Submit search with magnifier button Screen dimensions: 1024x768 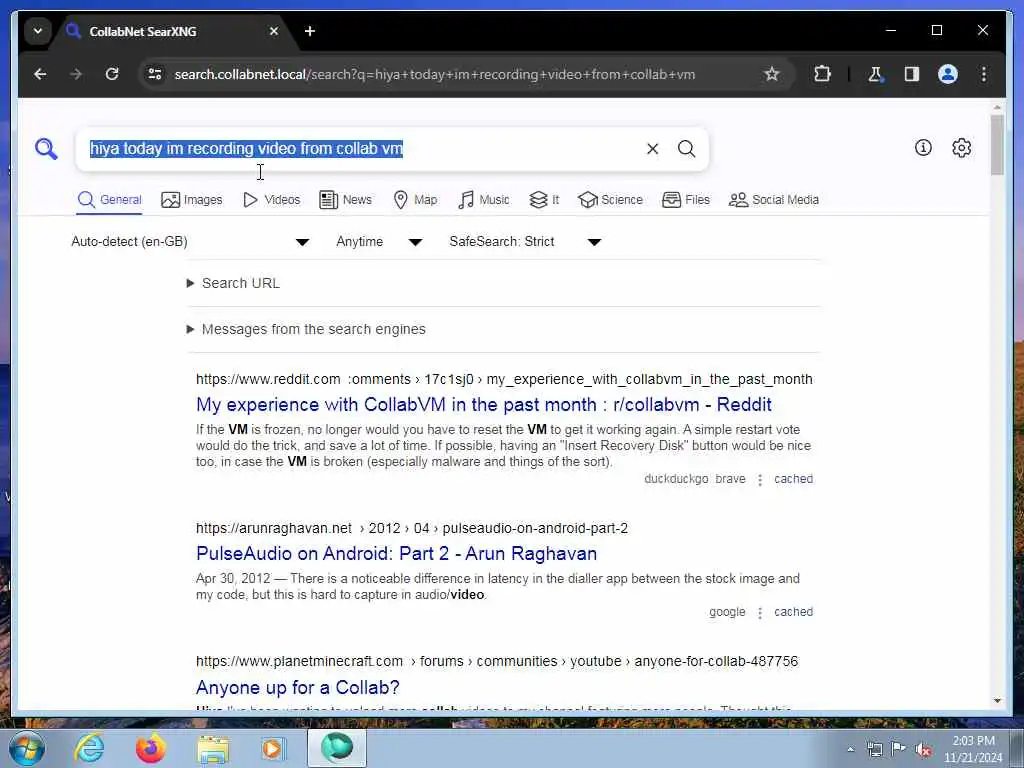[x=686, y=149]
